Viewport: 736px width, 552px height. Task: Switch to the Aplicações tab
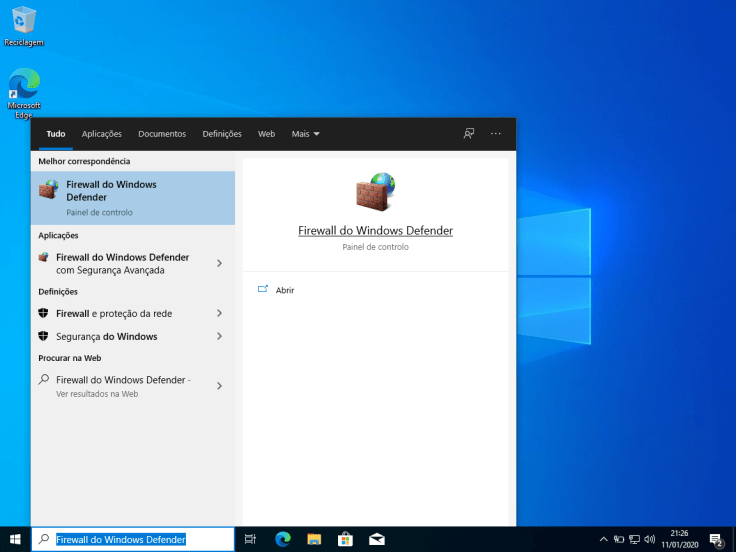coord(102,134)
